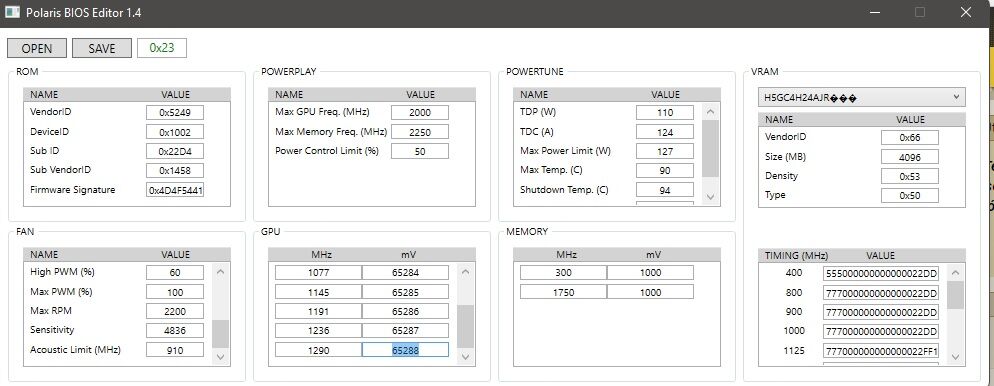
Task: Edit timing value for 800 MHz
Action: click(881, 293)
